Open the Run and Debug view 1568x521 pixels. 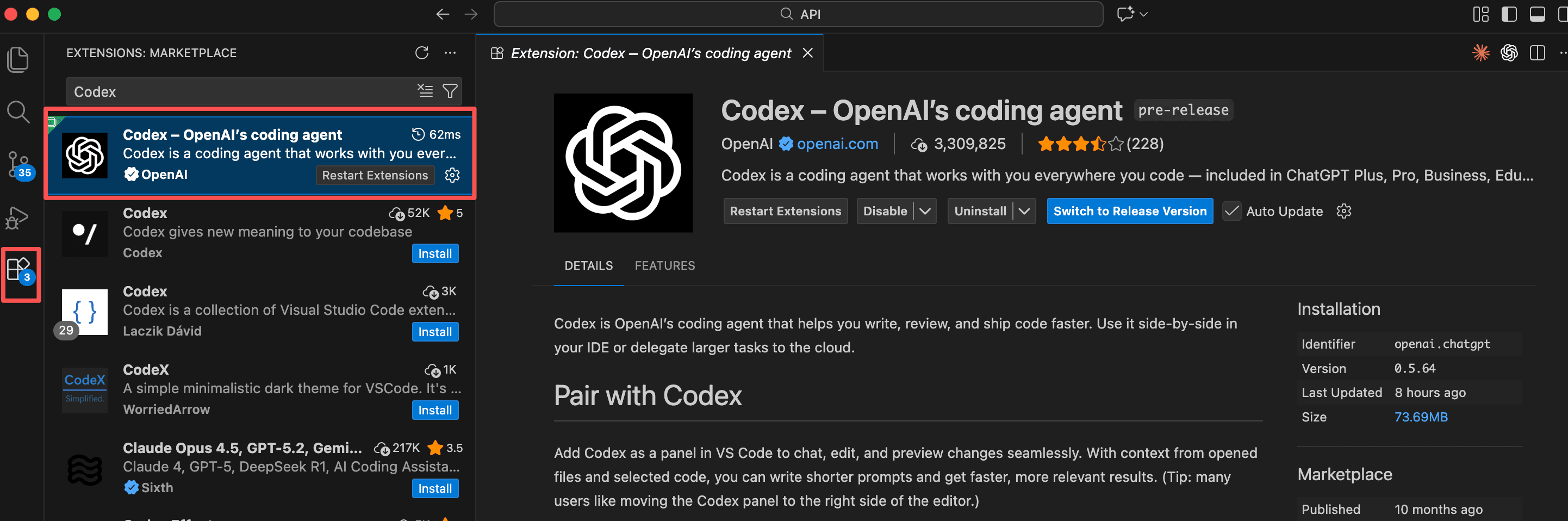click(x=17, y=218)
